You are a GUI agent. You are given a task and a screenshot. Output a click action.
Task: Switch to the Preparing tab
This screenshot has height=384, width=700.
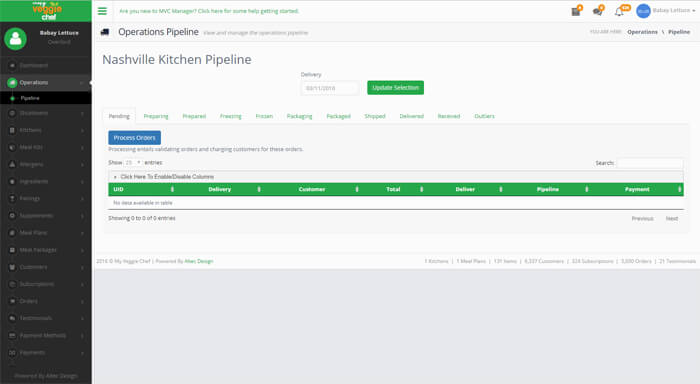coord(156,116)
